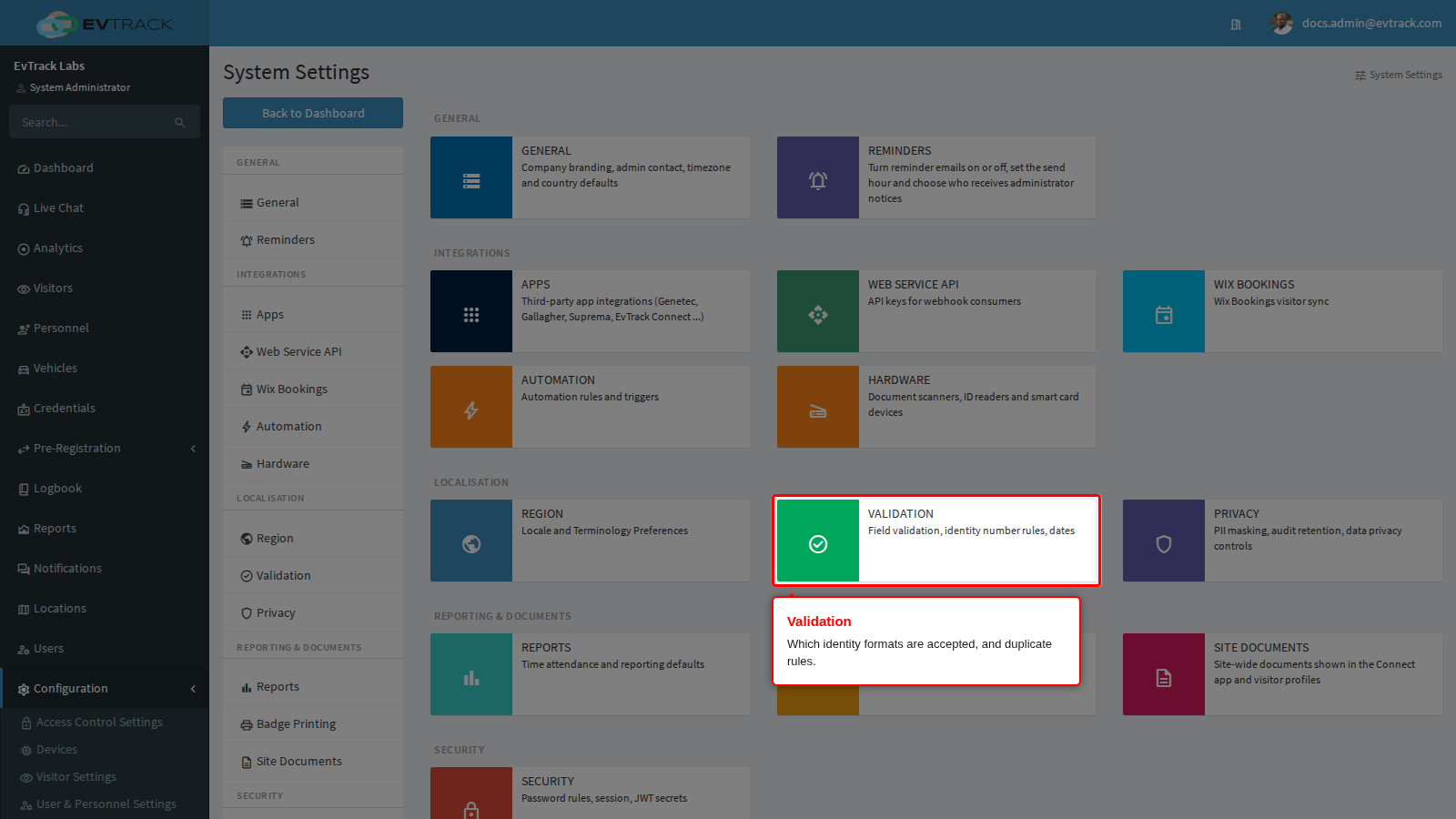Open Access Control Settings submenu item

(105, 723)
